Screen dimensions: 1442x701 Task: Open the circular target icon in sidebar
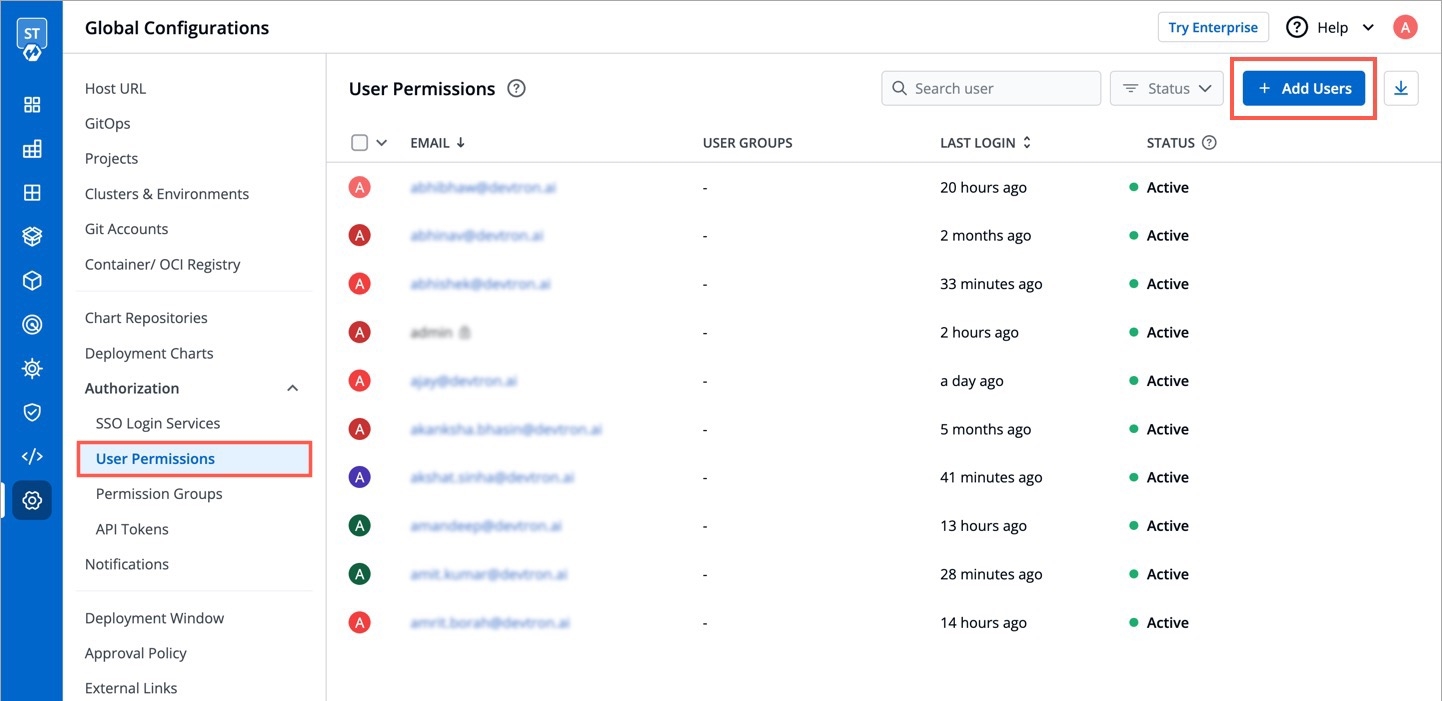[32, 324]
